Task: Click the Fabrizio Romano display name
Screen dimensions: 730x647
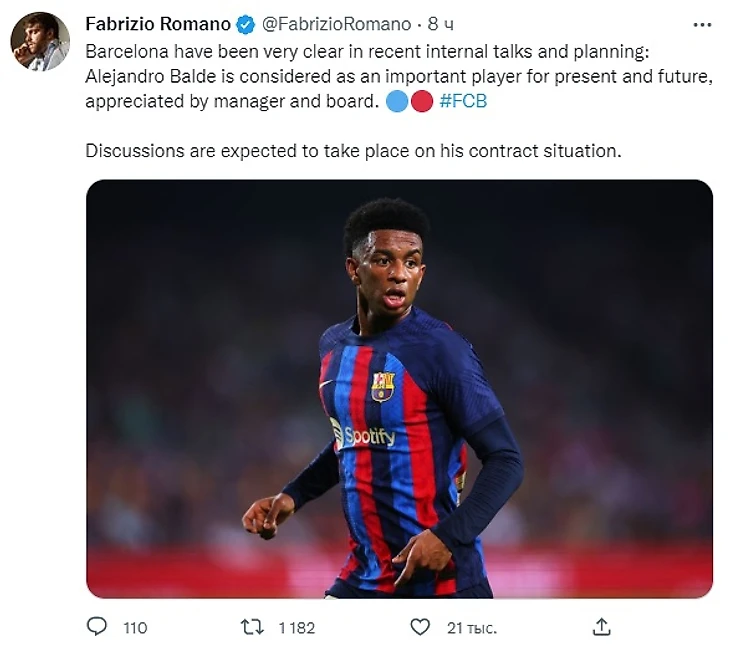Action: pyautogui.click(x=158, y=23)
